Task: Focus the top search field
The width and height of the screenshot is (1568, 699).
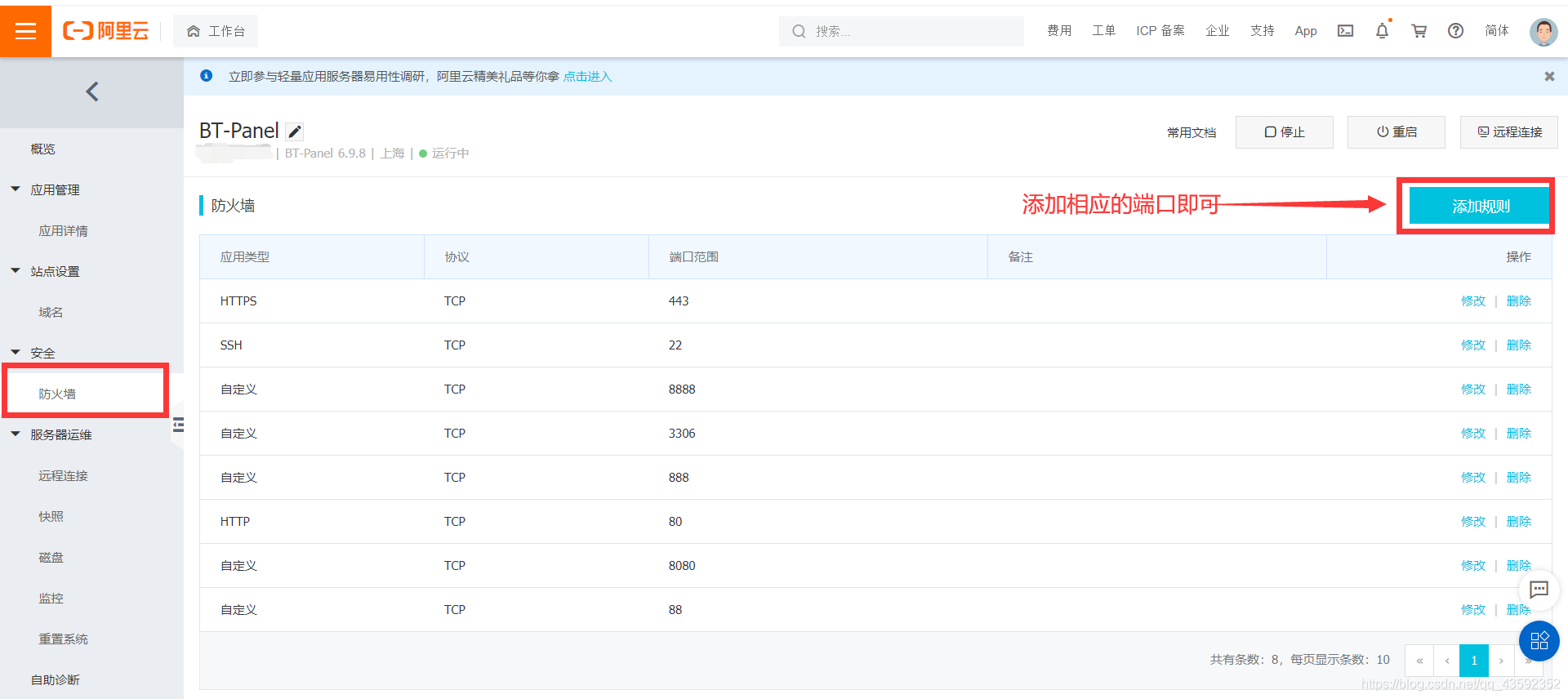Action: 902,31
